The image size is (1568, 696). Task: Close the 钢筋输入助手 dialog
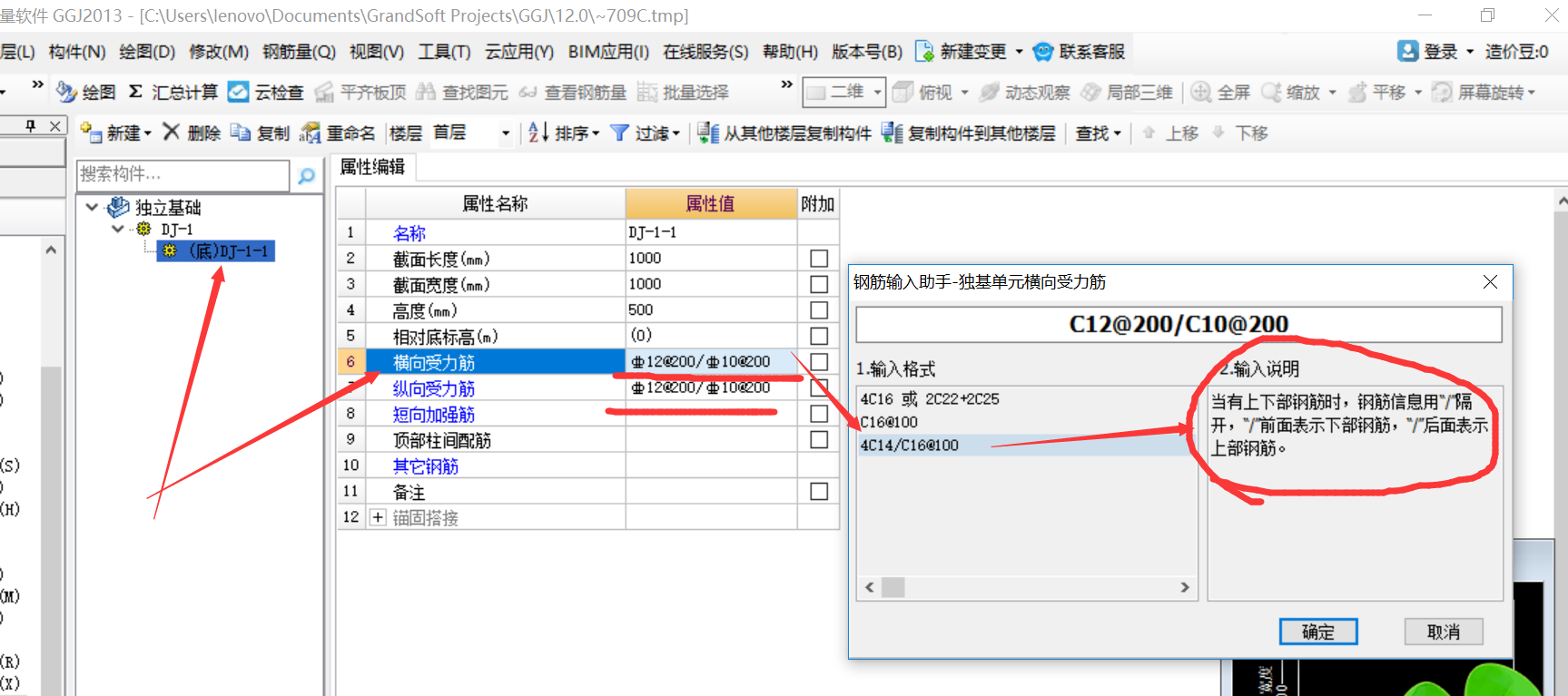pyautogui.click(x=1490, y=282)
